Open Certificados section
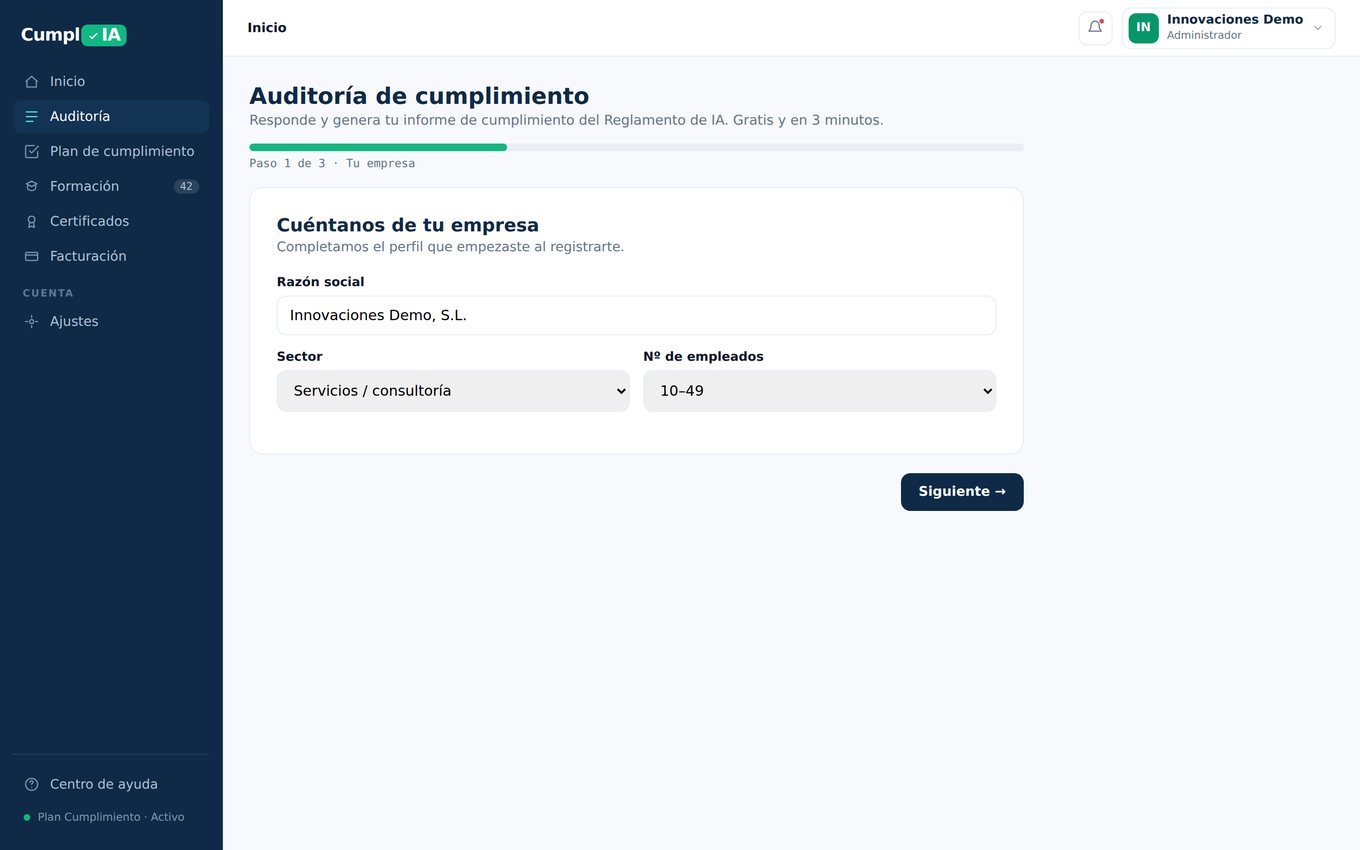This screenshot has width=1360, height=850. 111,222
